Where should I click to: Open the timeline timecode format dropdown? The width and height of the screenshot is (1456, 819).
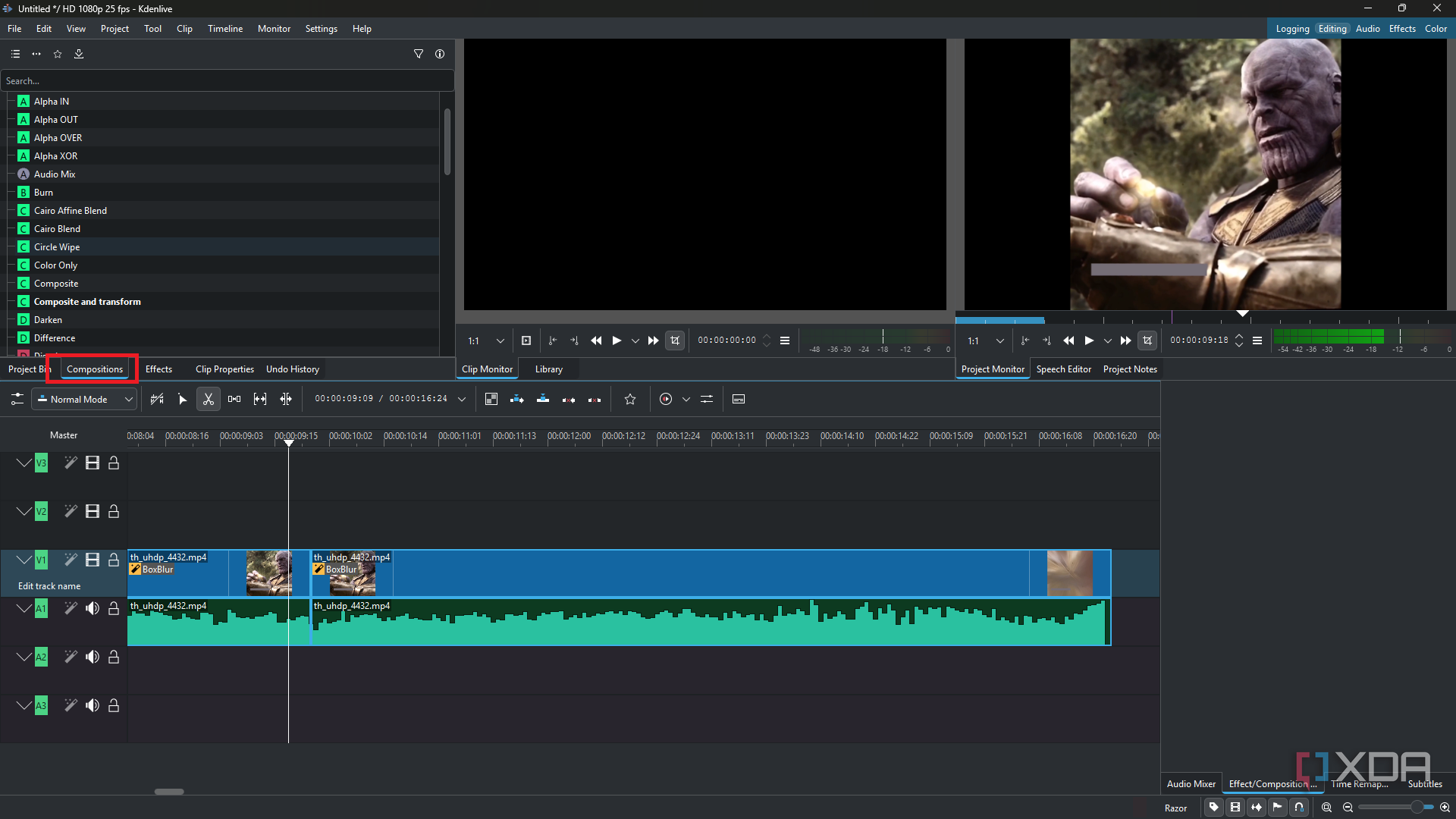tap(462, 399)
